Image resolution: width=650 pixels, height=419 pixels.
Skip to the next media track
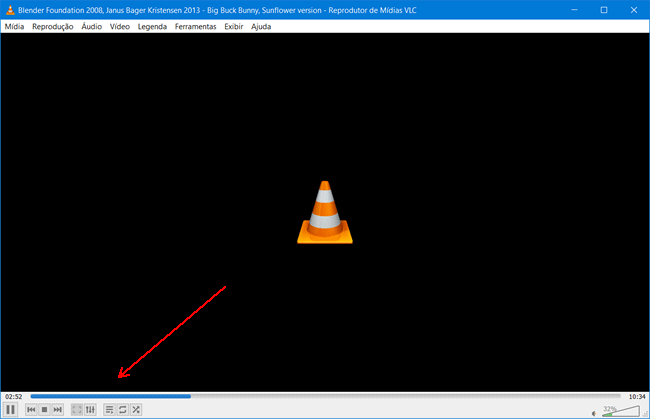click(57, 409)
